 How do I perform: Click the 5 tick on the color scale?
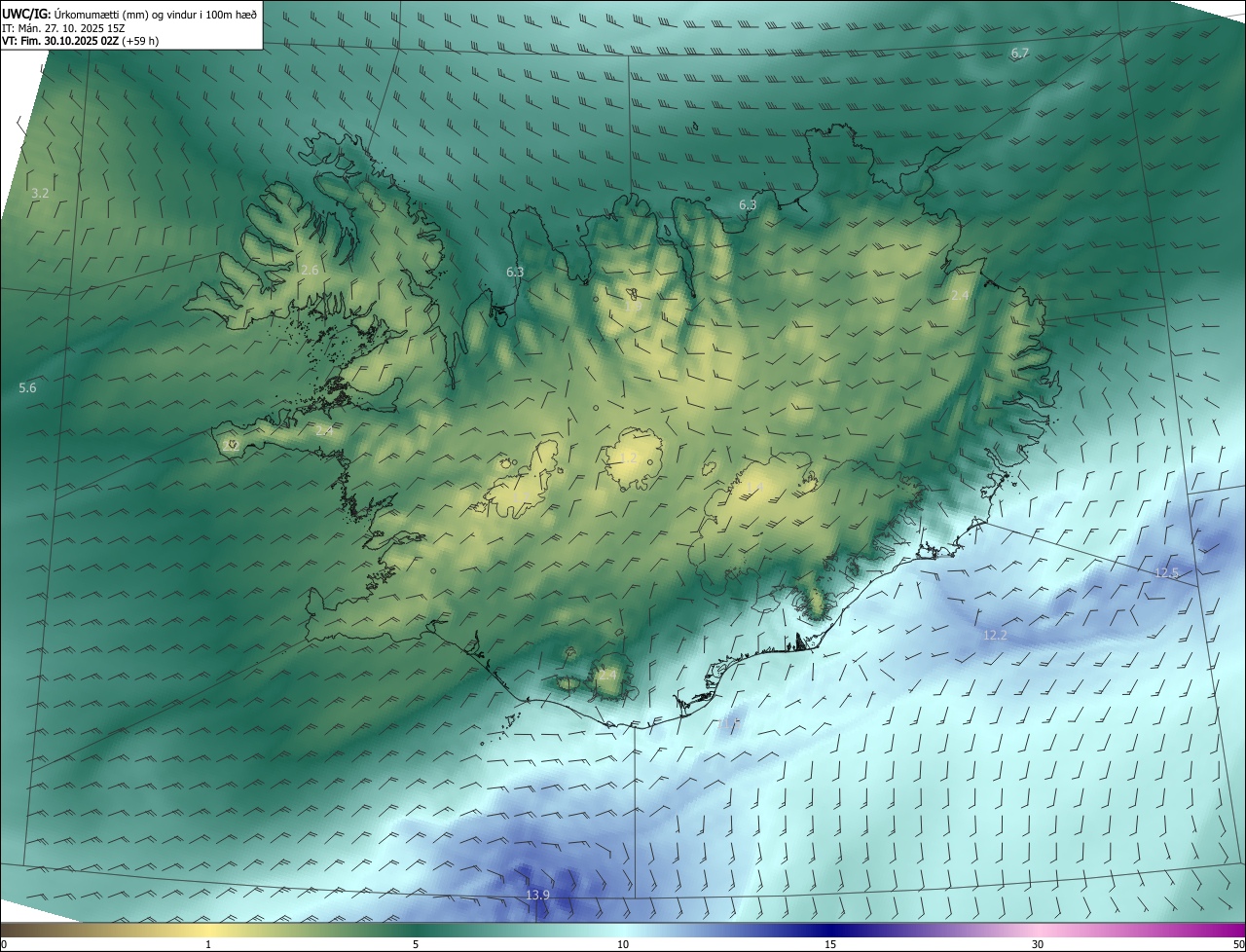(416, 944)
